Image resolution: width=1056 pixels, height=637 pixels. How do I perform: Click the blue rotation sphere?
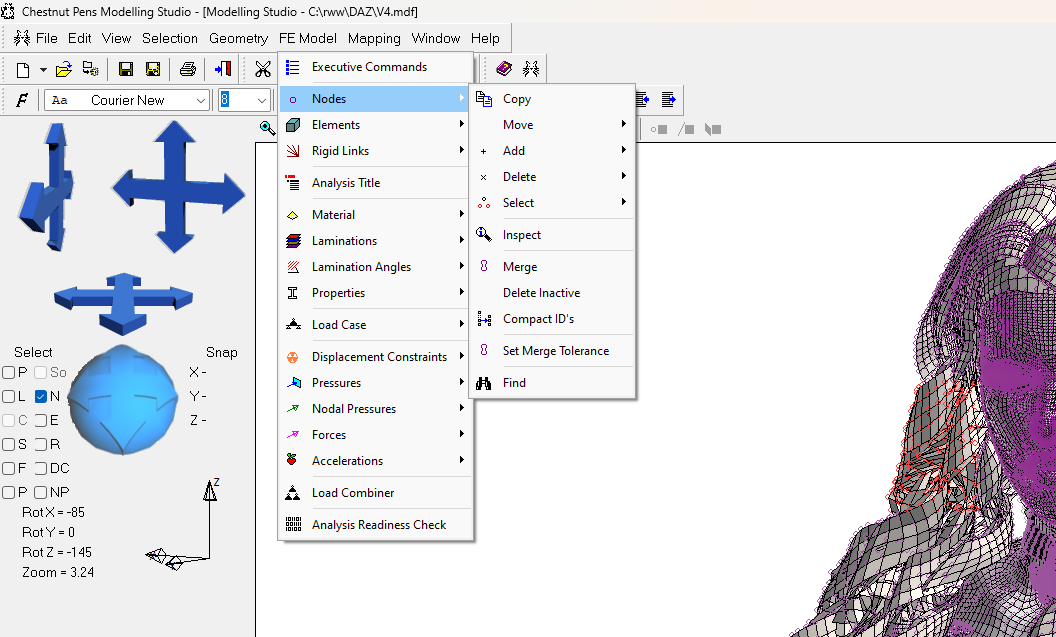(123, 400)
